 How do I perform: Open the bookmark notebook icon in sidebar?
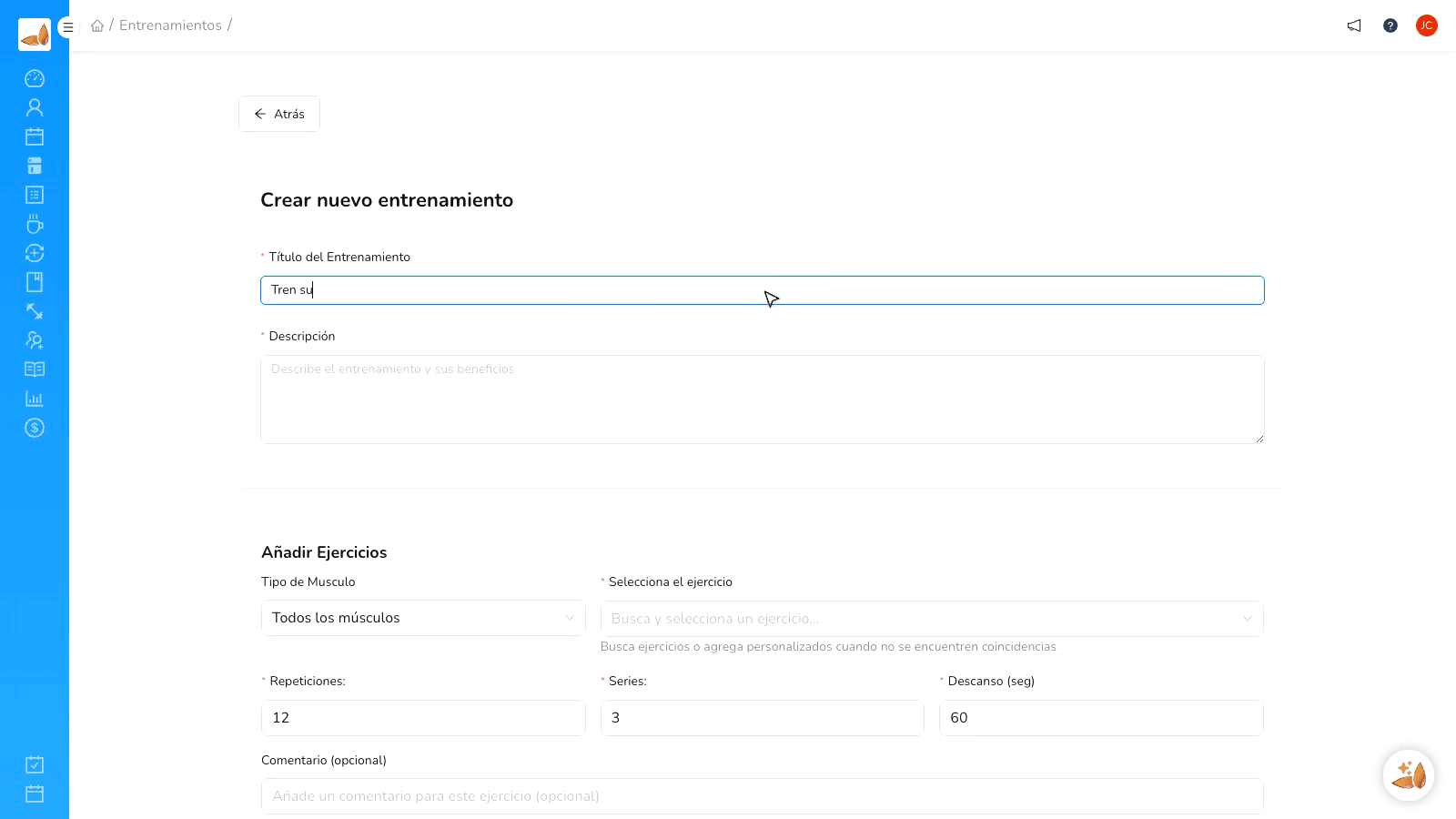tap(35, 282)
